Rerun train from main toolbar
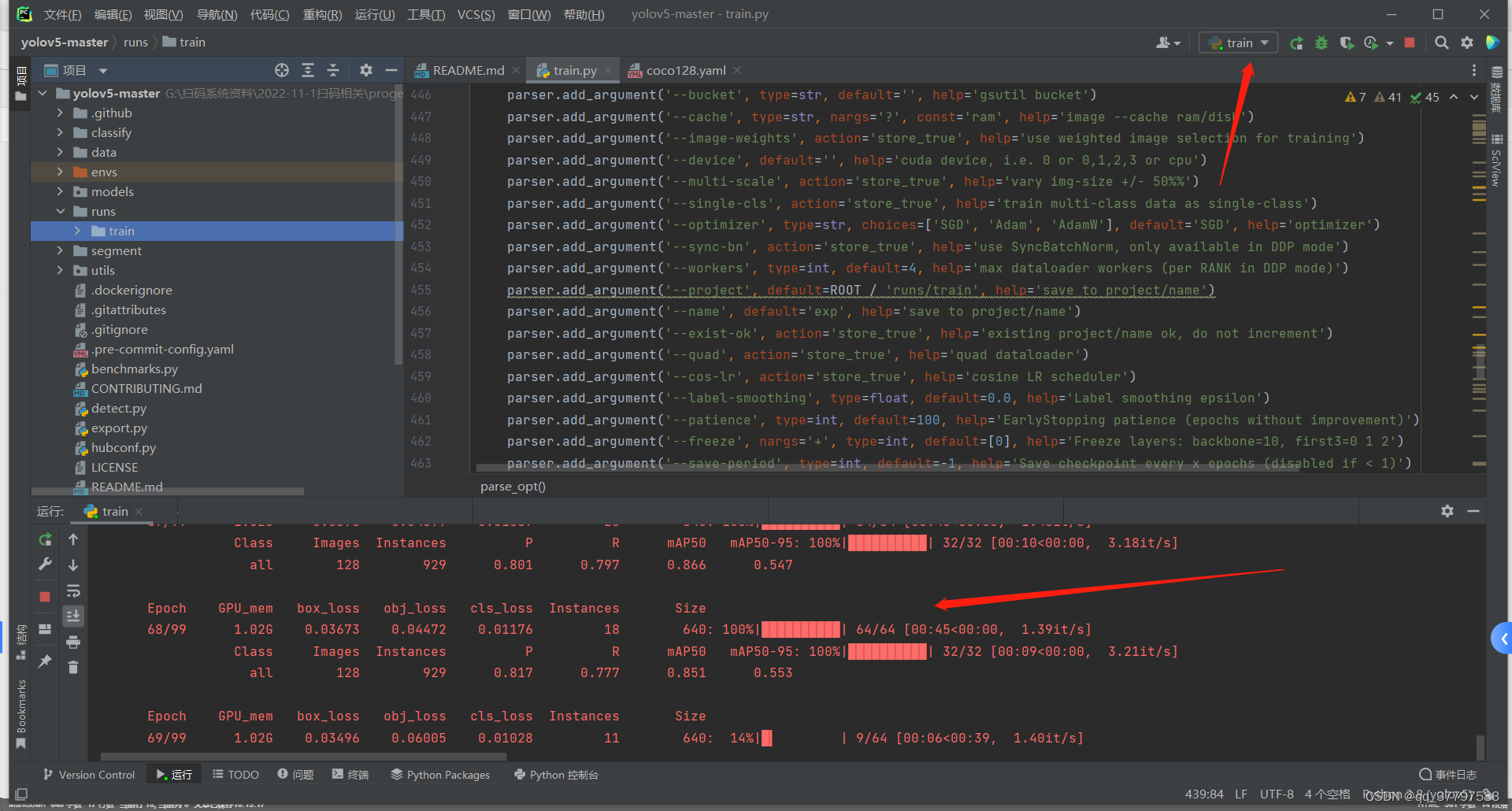 (x=1296, y=43)
